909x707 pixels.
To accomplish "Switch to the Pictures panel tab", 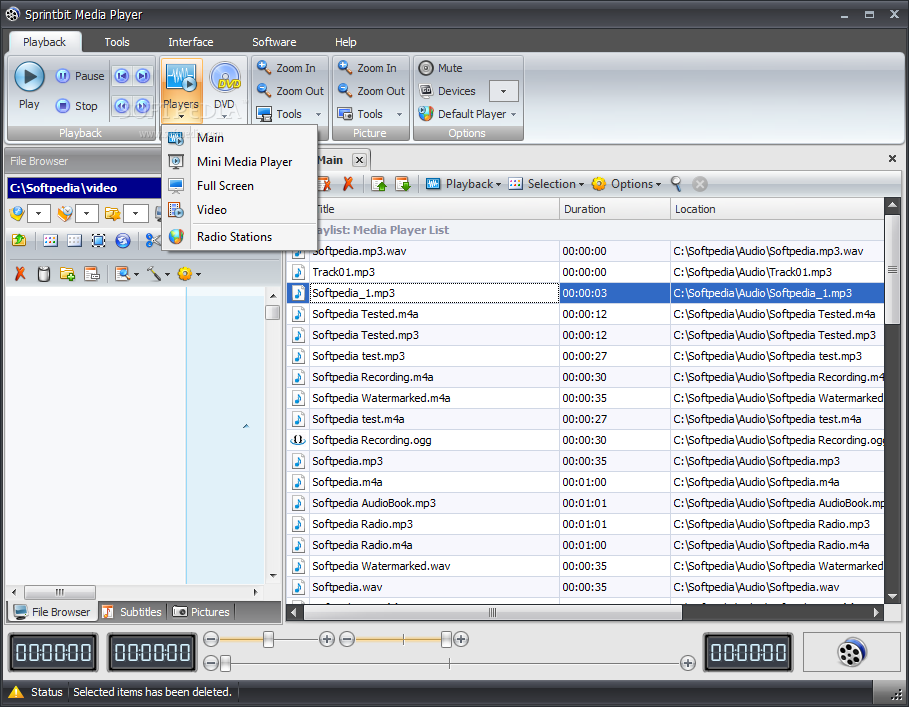I will 202,612.
